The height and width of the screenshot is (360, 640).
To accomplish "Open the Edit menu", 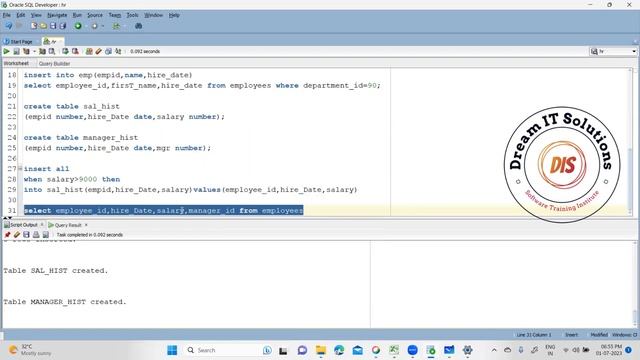I will (21, 15).
